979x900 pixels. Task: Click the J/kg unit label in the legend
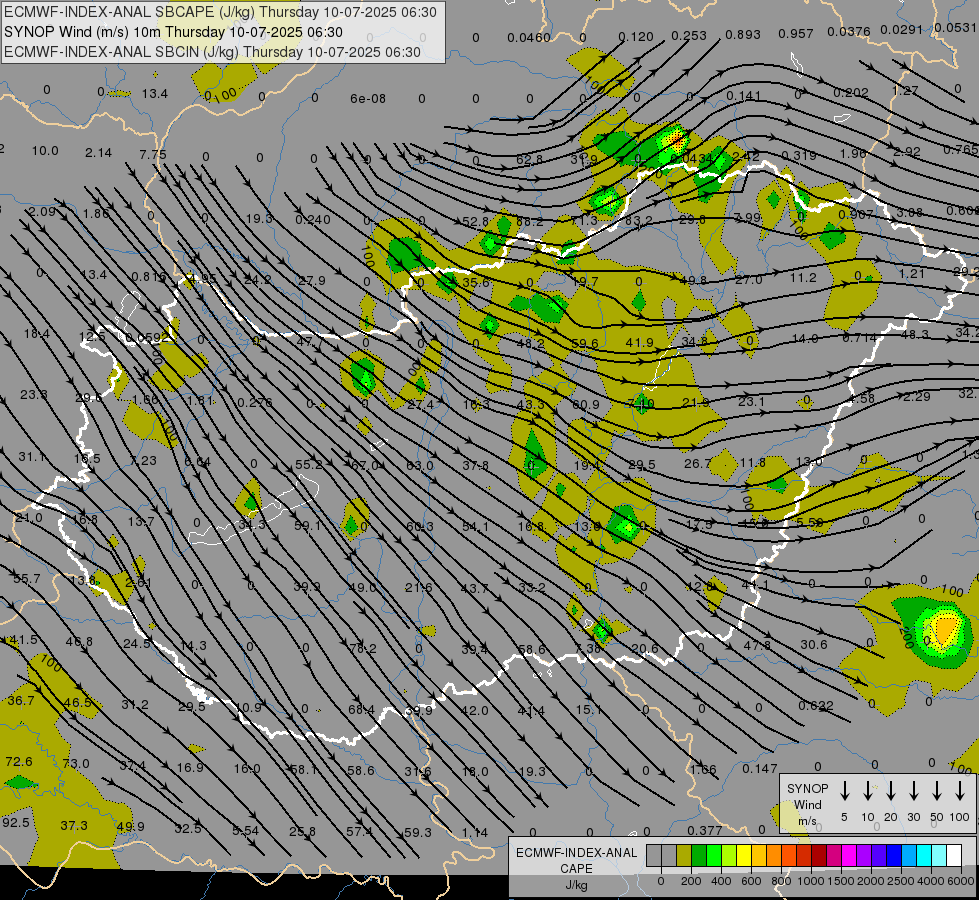[x=576, y=885]
